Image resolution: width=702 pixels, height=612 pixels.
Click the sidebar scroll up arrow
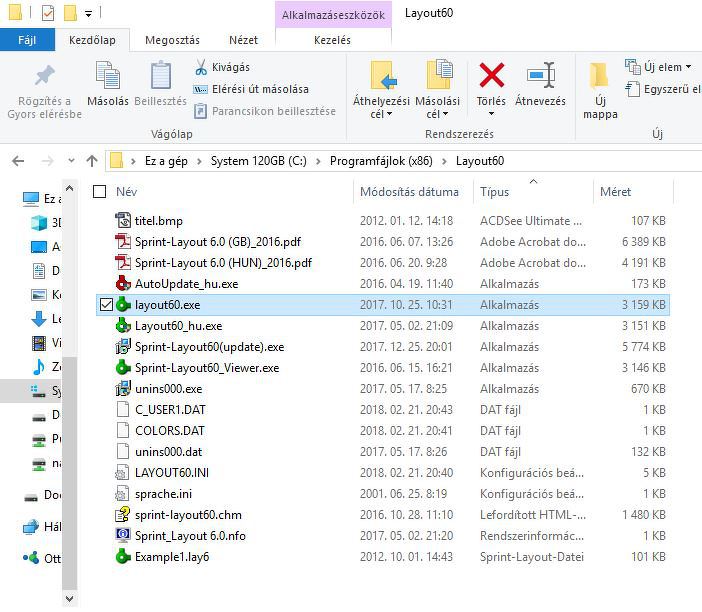coord(69,188)
